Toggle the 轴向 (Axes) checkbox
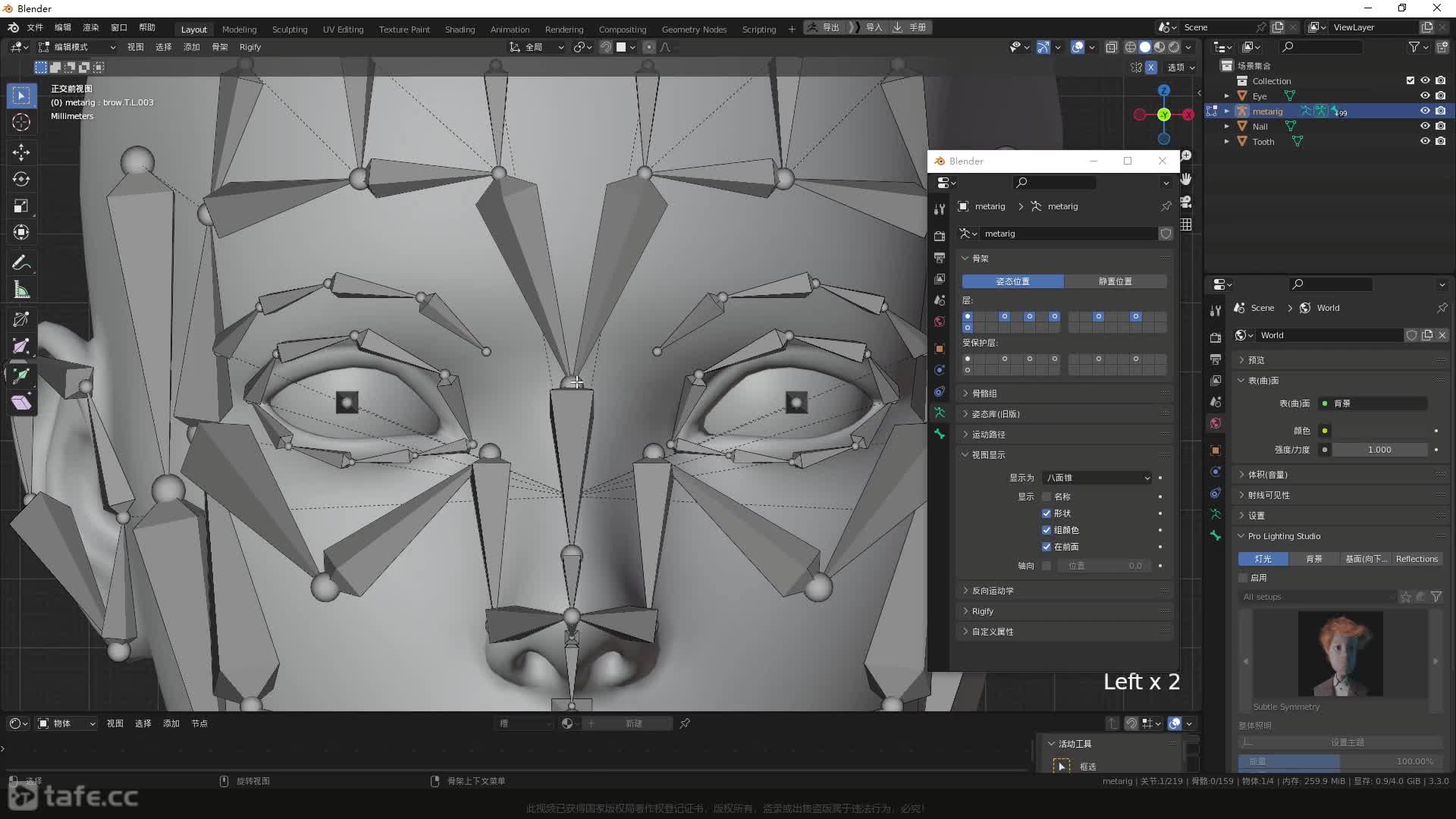1456x819 pixels. [1046, 566]
